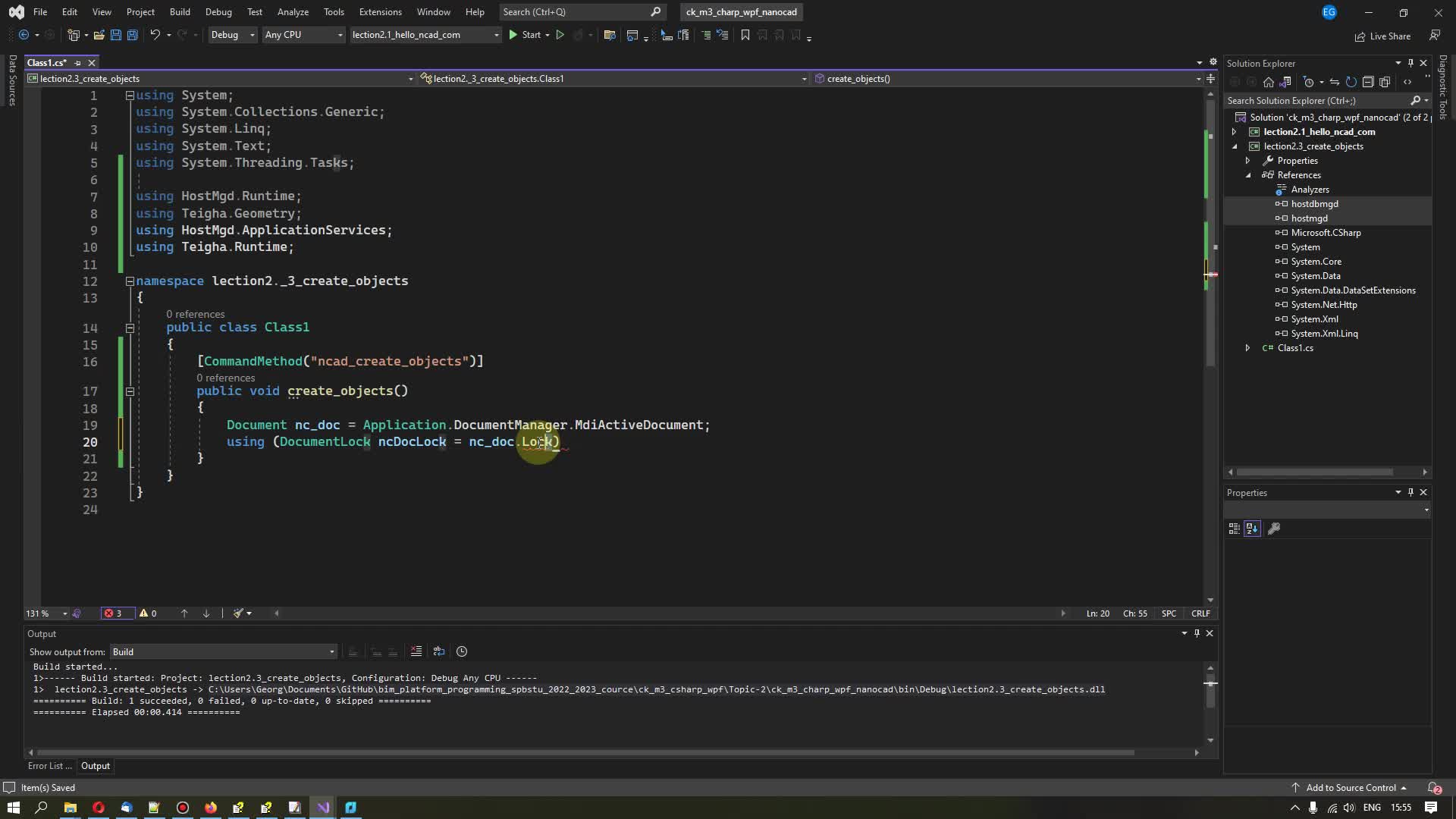Expand the Class1.cs node arrow
Image resolution: width=1456 pixels, height=819 pixels.
point(1248,348)
